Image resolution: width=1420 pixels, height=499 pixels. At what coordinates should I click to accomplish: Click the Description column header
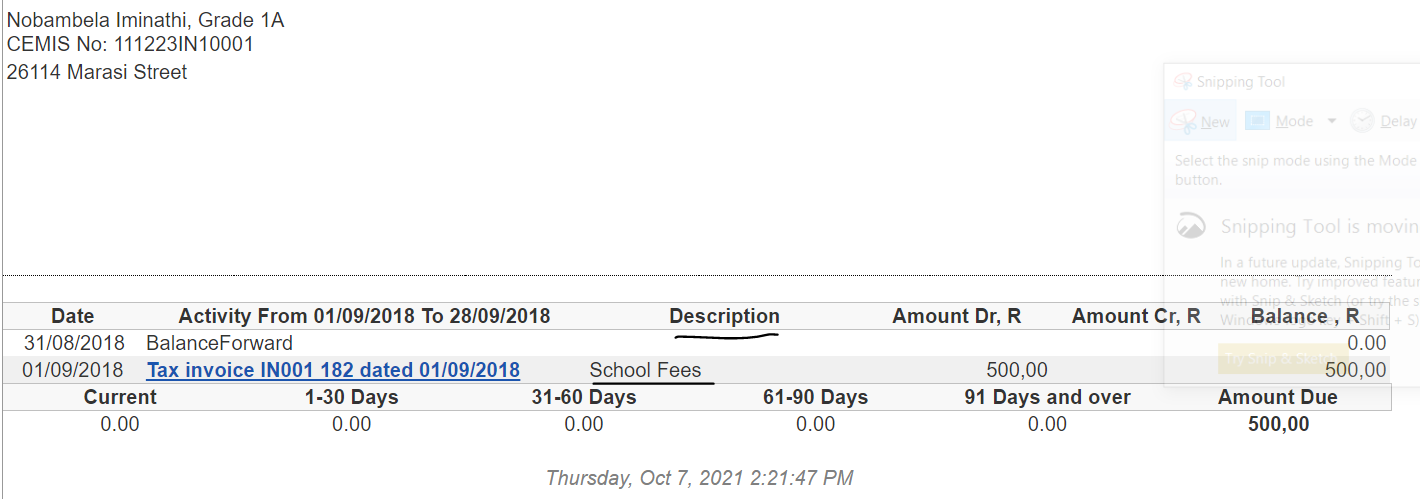724,316
